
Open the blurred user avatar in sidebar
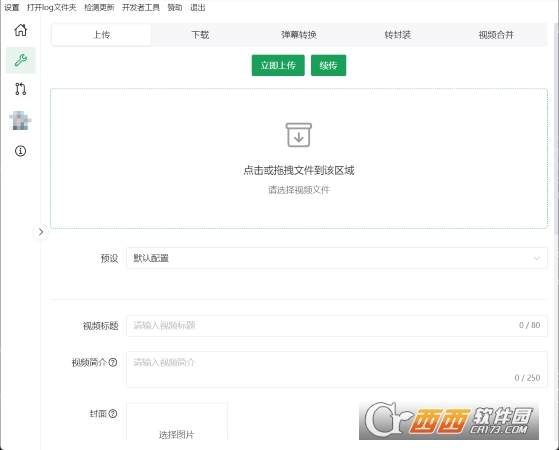[20, 121]
